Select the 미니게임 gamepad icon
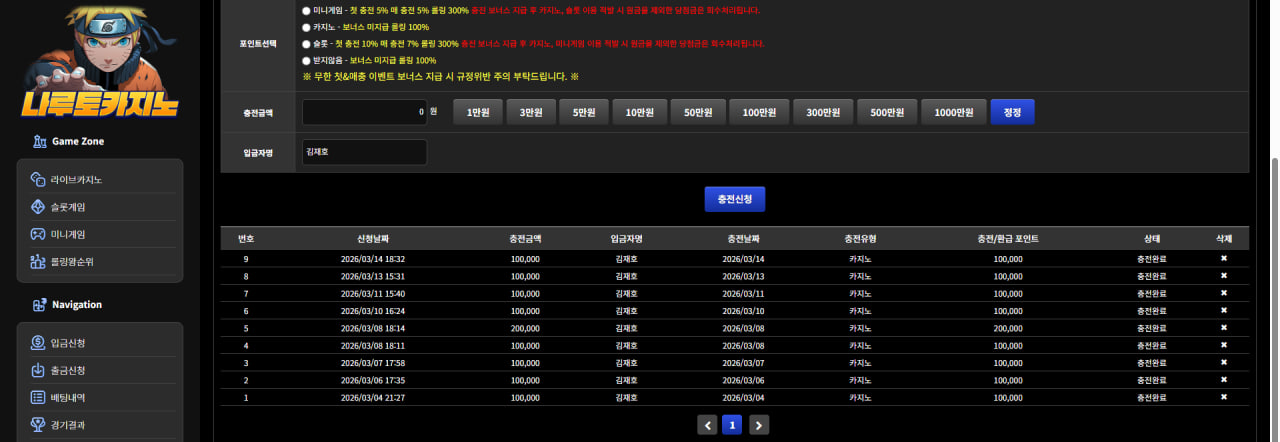This screenshot has height=442, width=1280. click(38, 234)
